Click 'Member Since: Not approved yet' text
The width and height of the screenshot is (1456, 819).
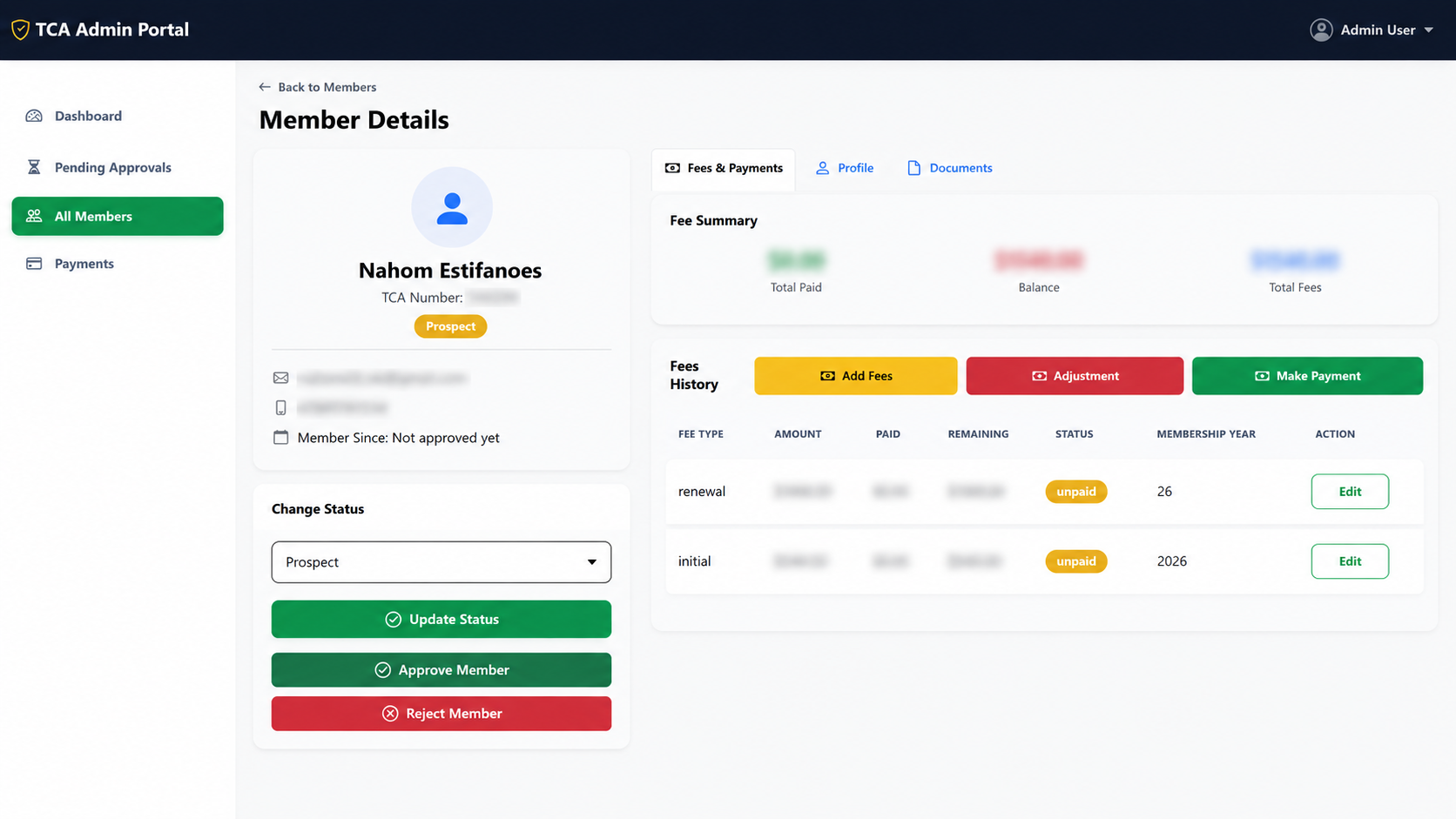(x=399, y=438)
